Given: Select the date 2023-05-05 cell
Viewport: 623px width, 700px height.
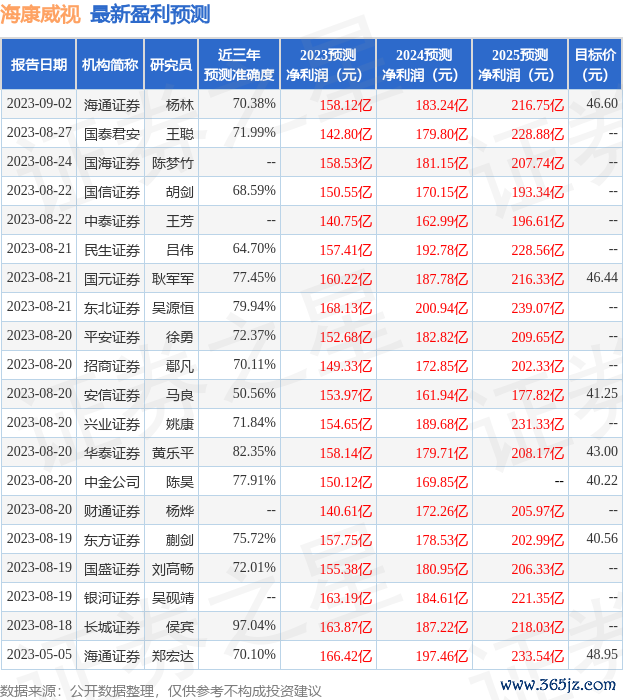Looking at the screenshot, I should pos(39,655).
